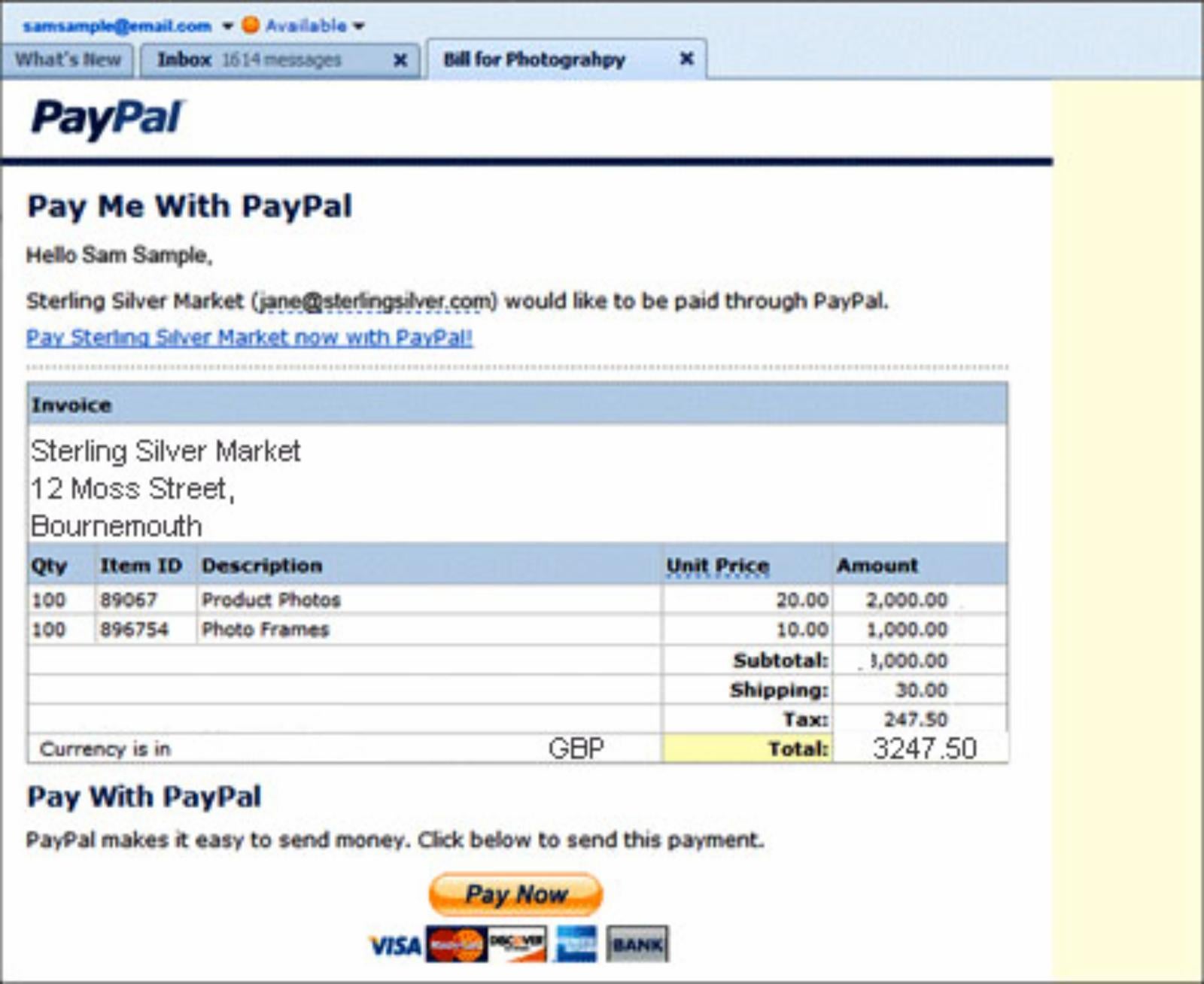Image resolution: width=1204 pixels, height=984 pixels.
Task: Click the Tax value 247.50
Action: pos(915,719)
